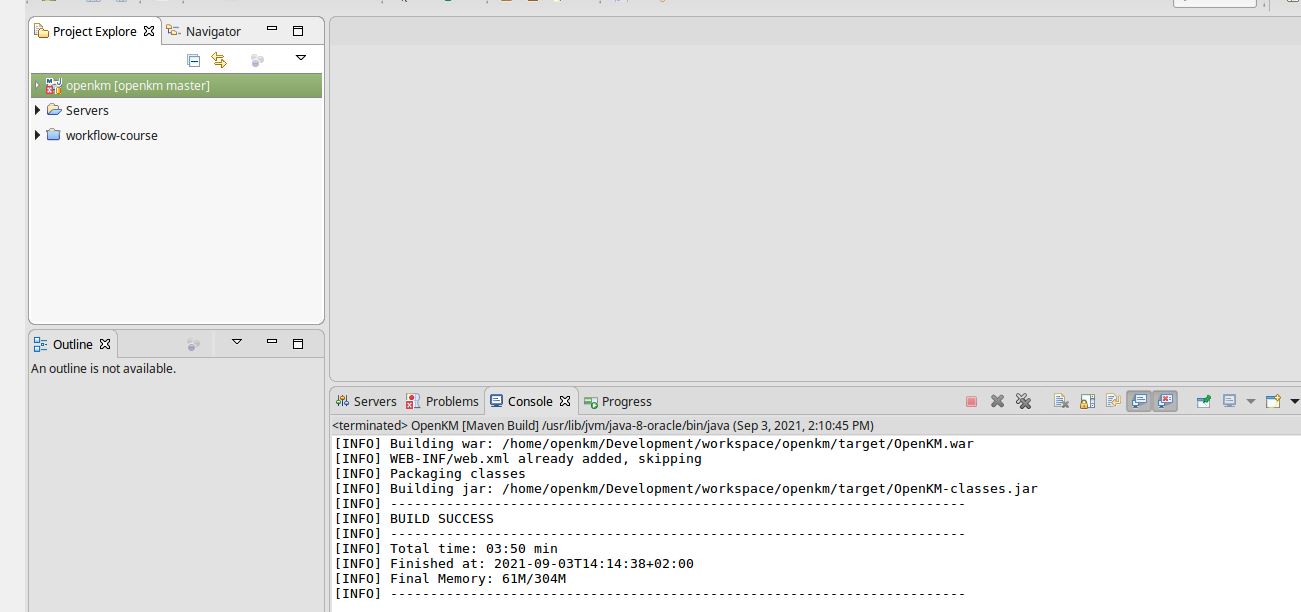
Task: Pin the current console
Action: 1204,401
